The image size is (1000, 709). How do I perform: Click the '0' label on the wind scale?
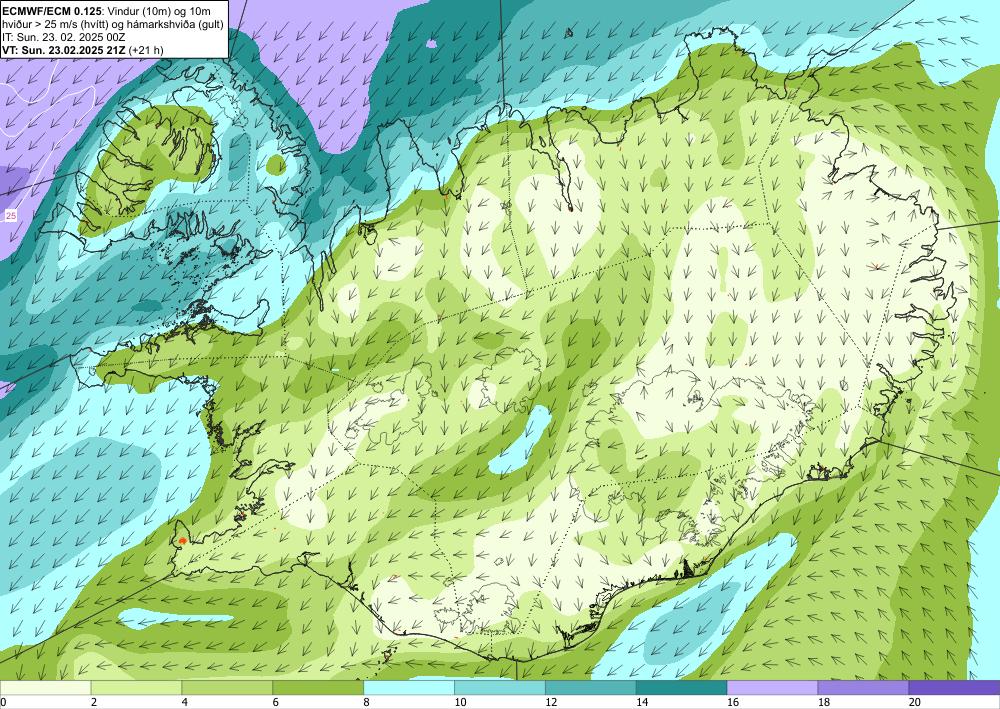coord(3,702)
